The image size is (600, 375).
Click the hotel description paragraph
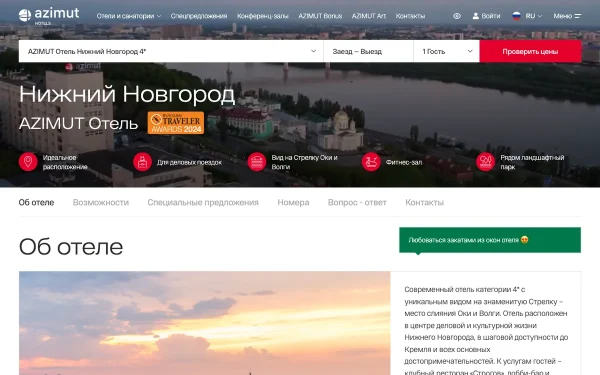pos(486,330)
